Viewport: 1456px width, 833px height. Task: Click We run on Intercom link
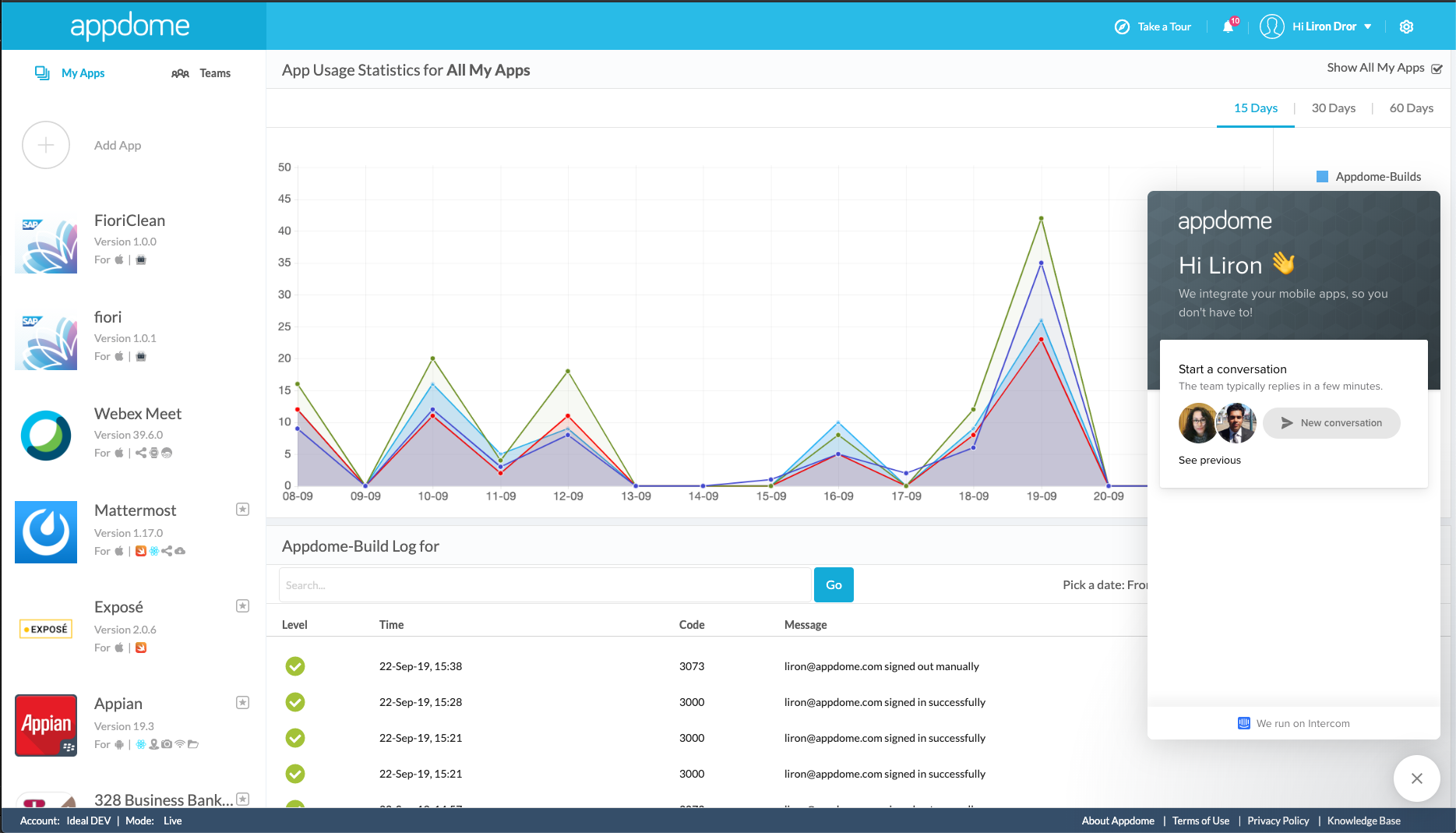1294,724
